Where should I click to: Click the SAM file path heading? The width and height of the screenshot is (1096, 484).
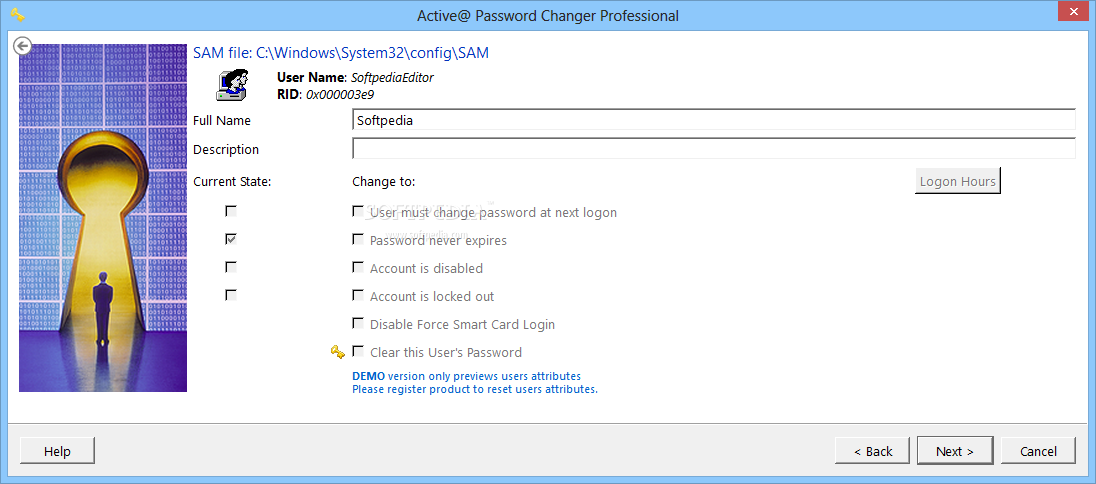[341, 52]
